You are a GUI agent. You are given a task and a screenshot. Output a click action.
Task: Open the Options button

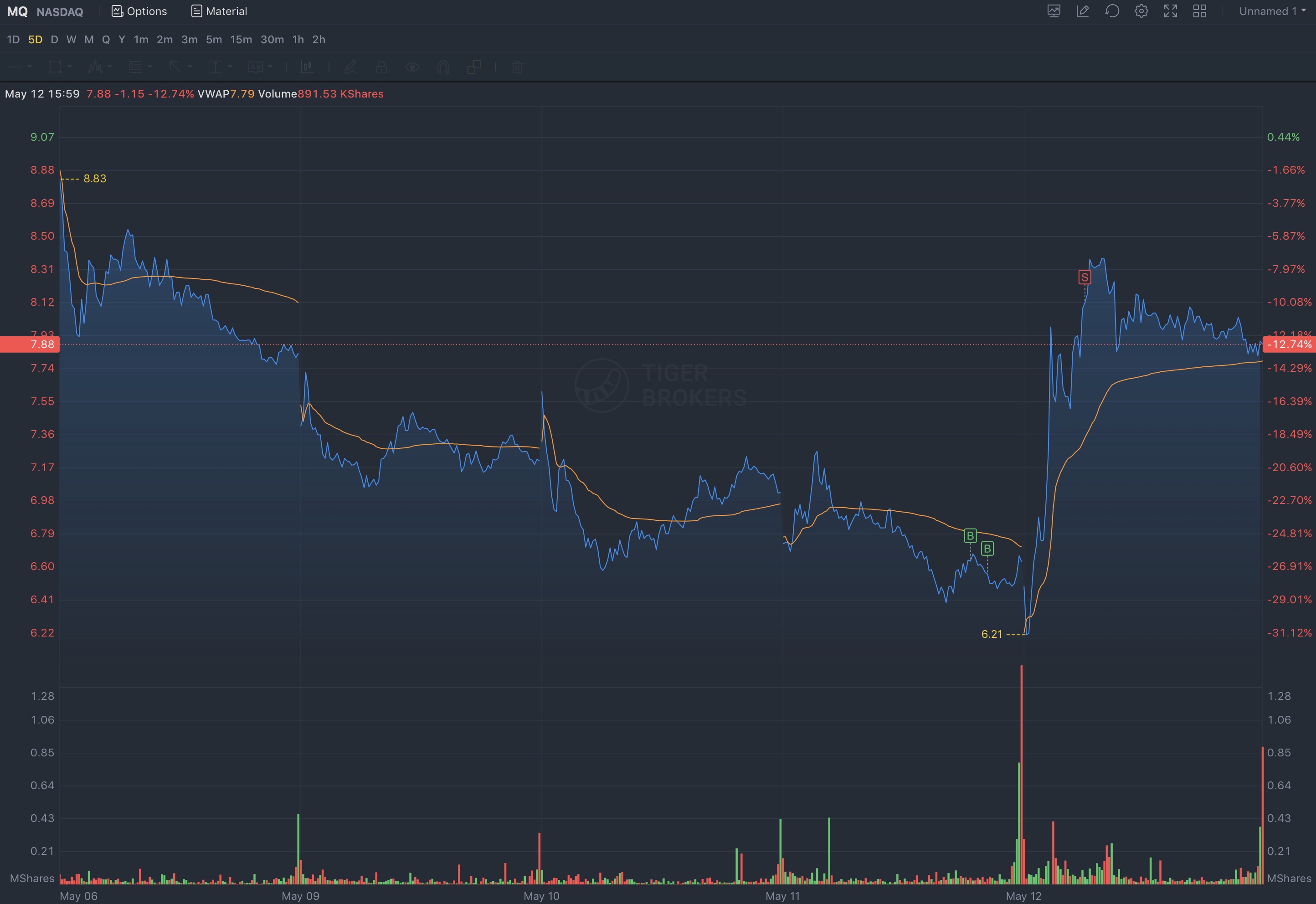(x=139, y=11)
